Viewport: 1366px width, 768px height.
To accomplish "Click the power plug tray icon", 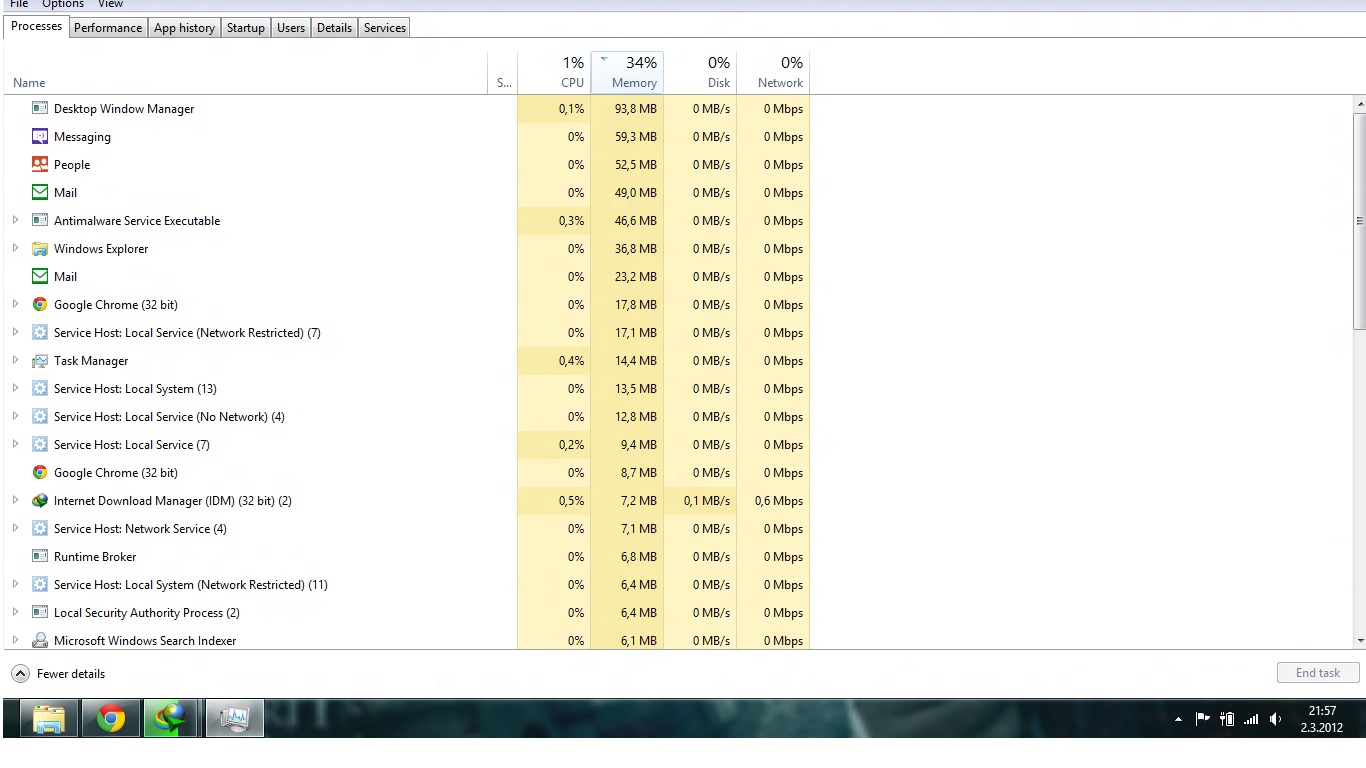I will coord(1227,718).
